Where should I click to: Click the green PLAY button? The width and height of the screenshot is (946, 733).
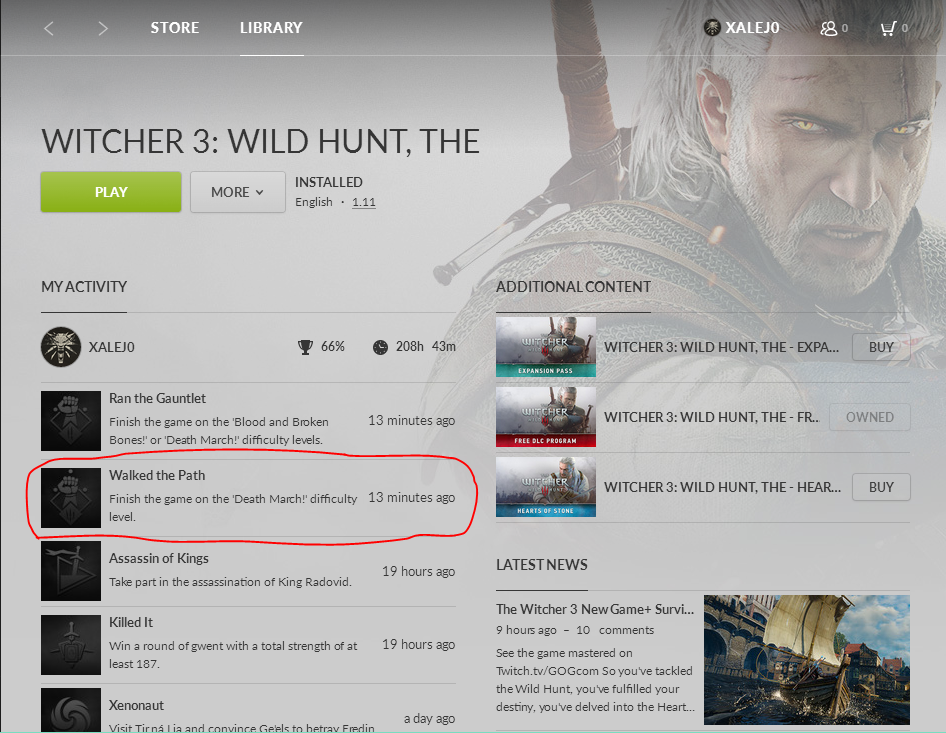(111, 192)
